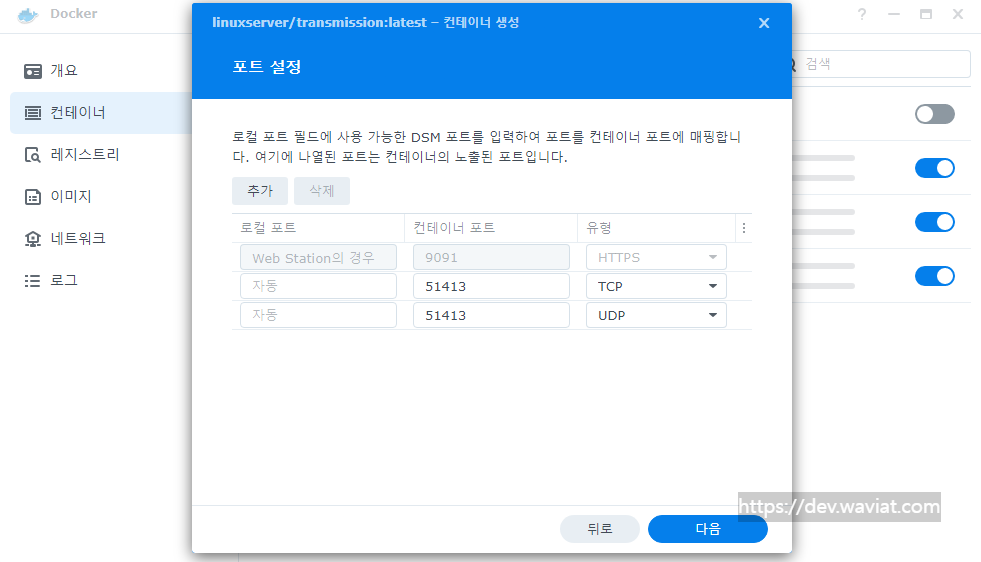Click container port 51413 in TCP row
This screenshot has height=562, width=981.
(491, 286)
